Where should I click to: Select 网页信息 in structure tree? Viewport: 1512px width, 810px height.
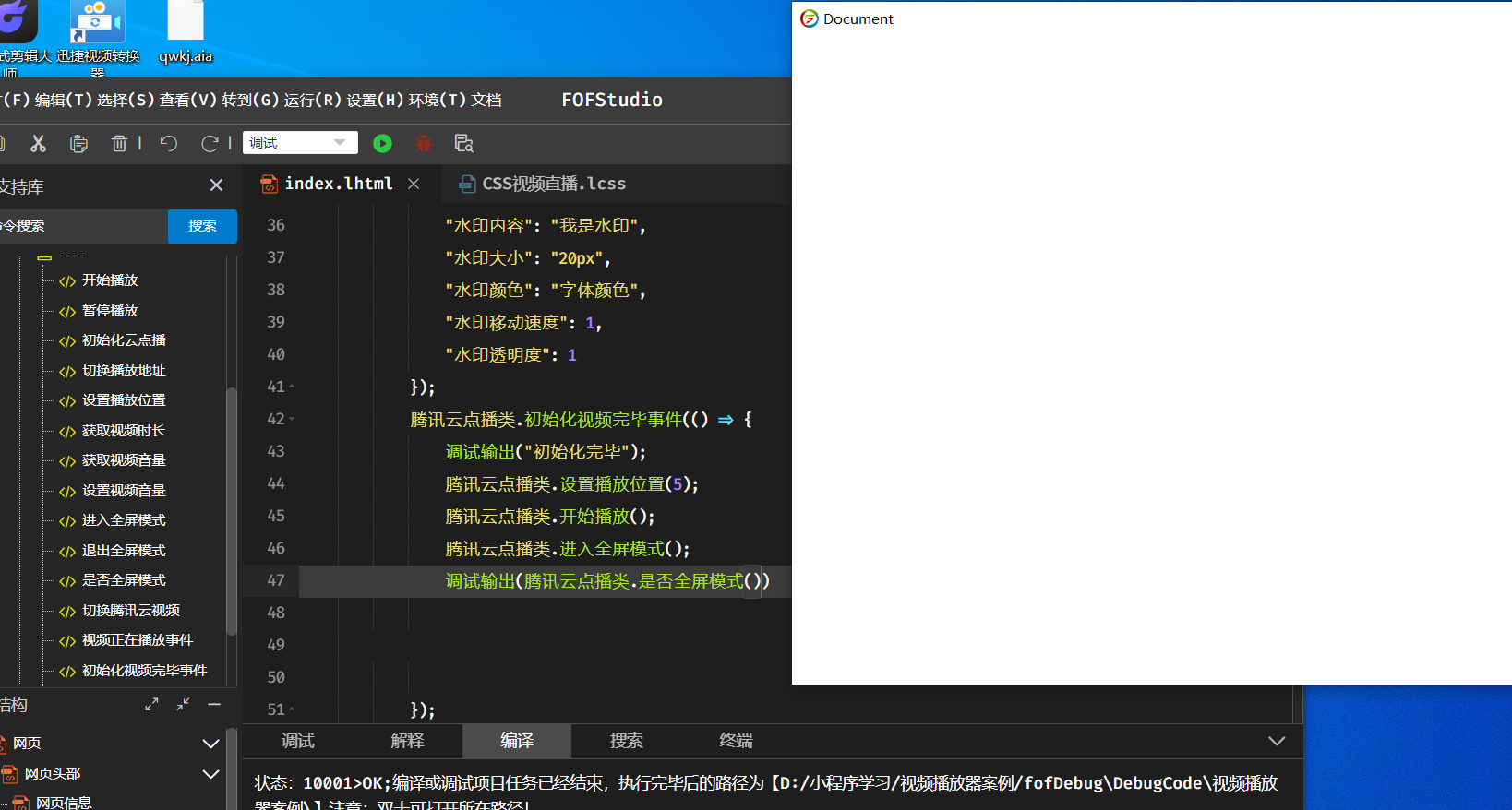[64, 803]
